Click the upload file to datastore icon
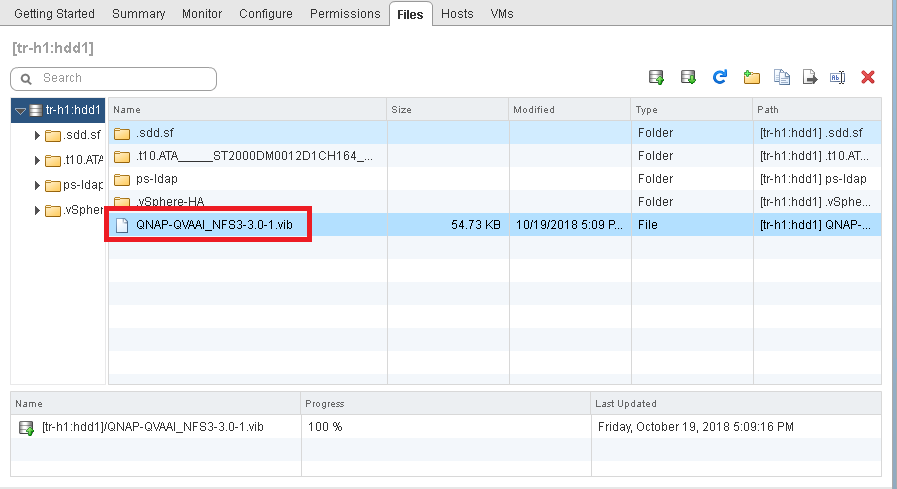 point(657,77)
